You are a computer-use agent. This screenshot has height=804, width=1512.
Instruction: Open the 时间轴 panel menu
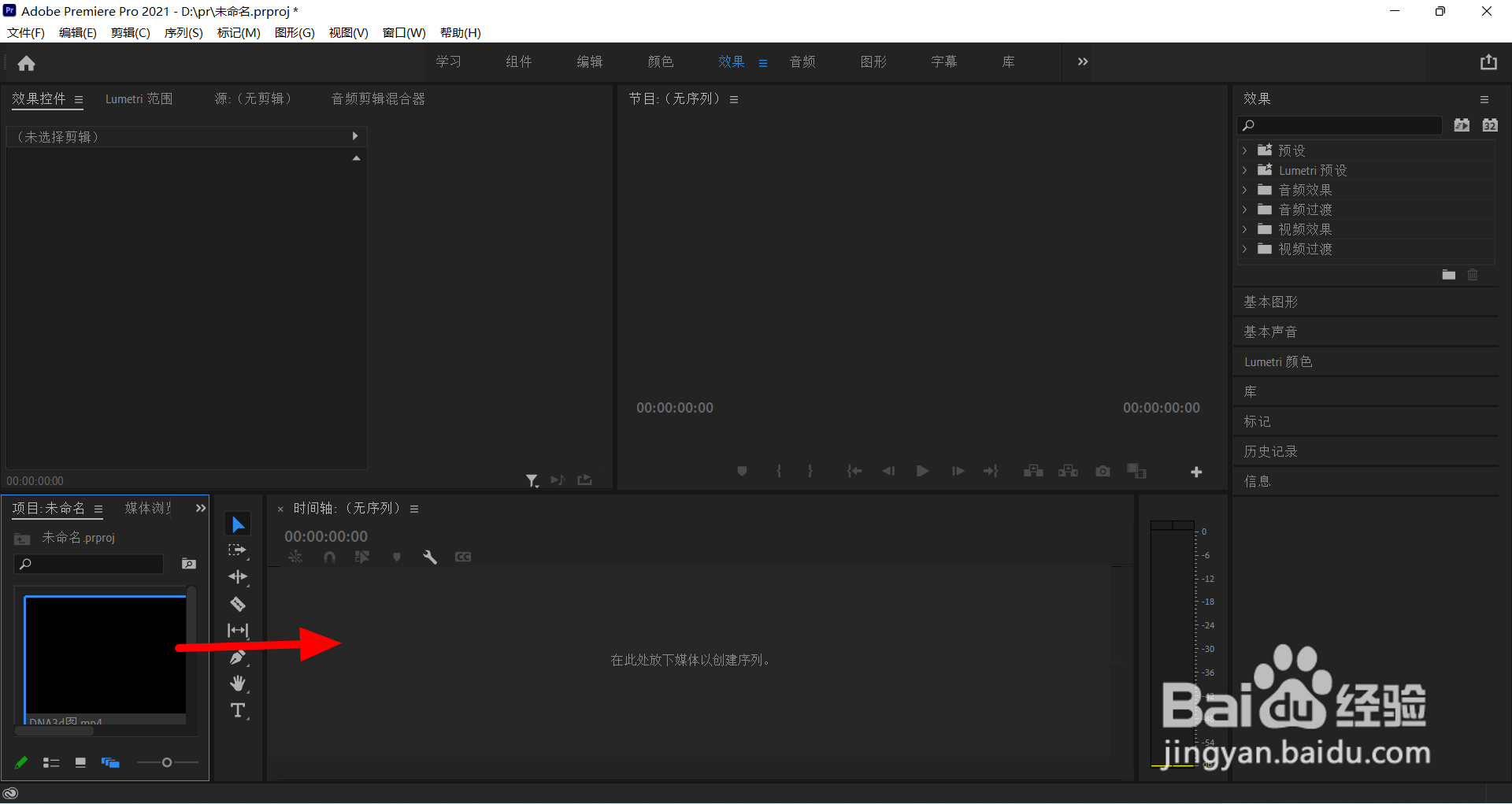point(414,509)
